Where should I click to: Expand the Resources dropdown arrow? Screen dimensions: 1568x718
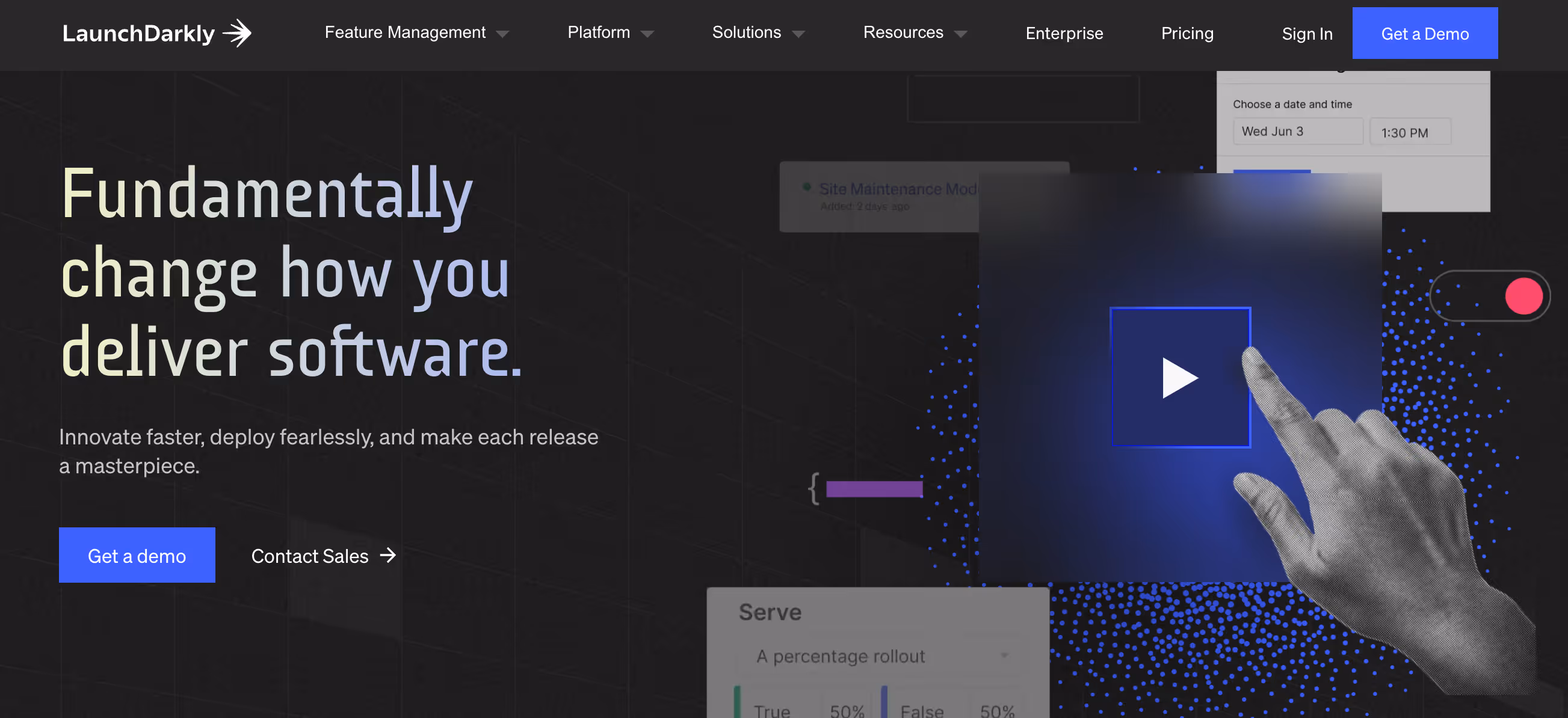(960, 34)
